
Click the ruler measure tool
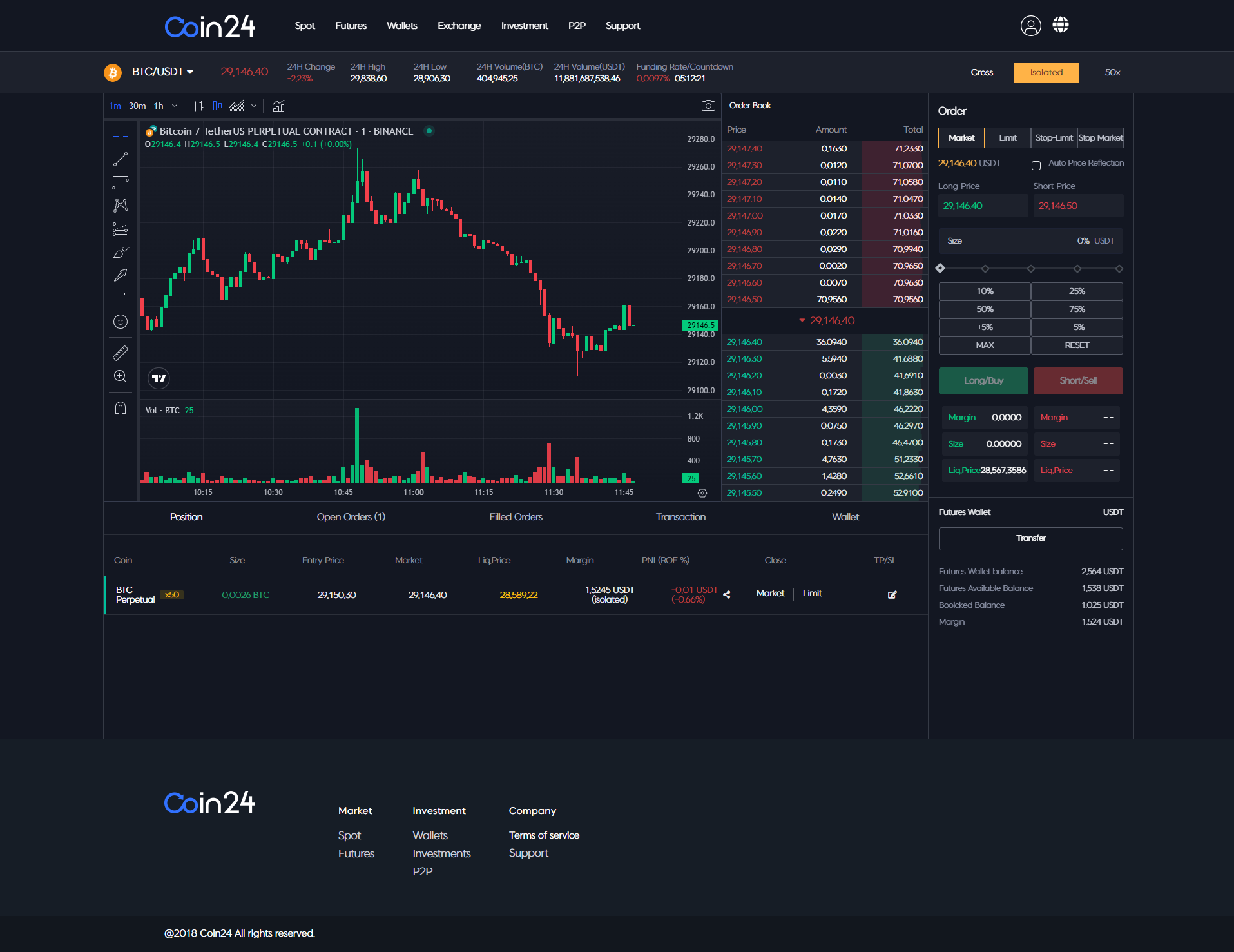(x=121, y=353)
